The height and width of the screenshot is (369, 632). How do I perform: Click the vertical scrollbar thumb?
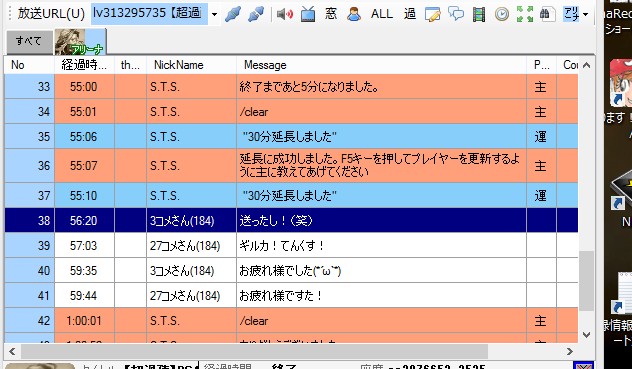(x=586, y=281)
